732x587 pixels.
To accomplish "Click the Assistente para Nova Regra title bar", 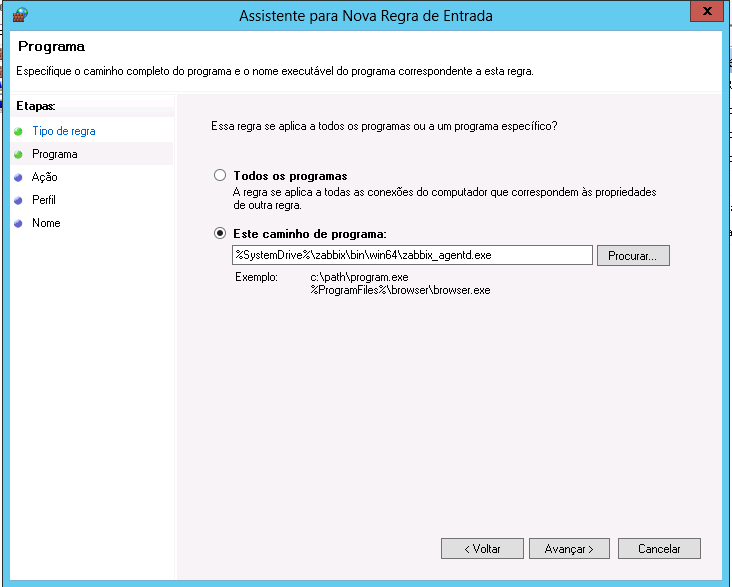I will coord(366,16).
